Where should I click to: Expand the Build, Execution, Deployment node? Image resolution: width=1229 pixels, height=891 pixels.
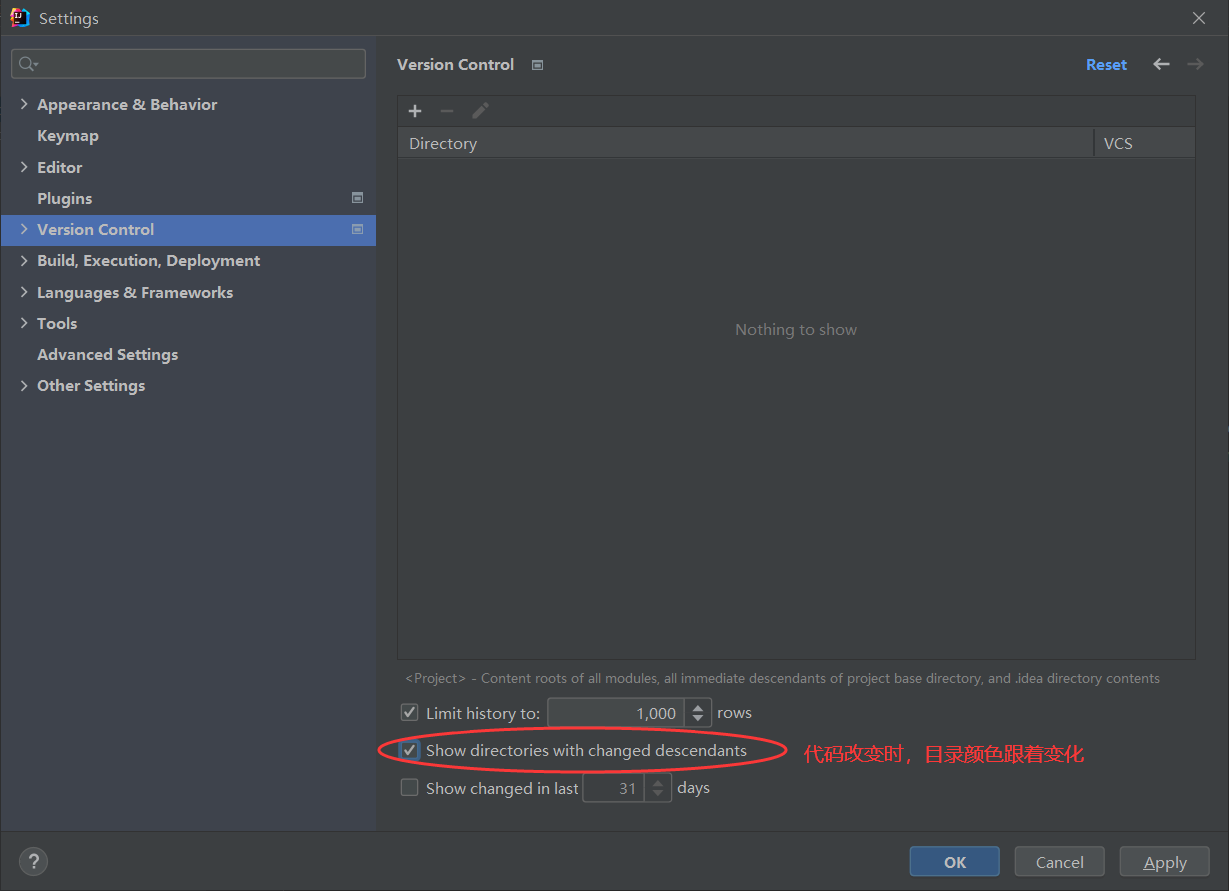(24, 261)
